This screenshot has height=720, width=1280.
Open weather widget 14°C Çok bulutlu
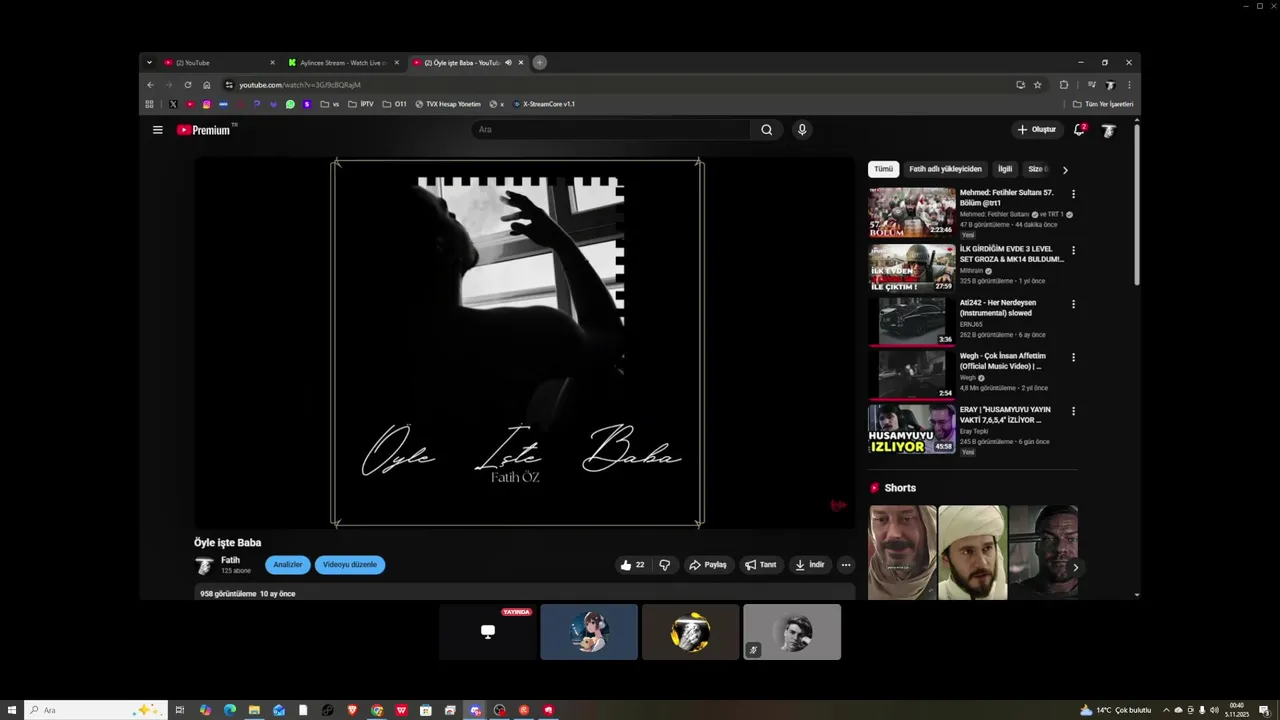tap(1116, 710)
